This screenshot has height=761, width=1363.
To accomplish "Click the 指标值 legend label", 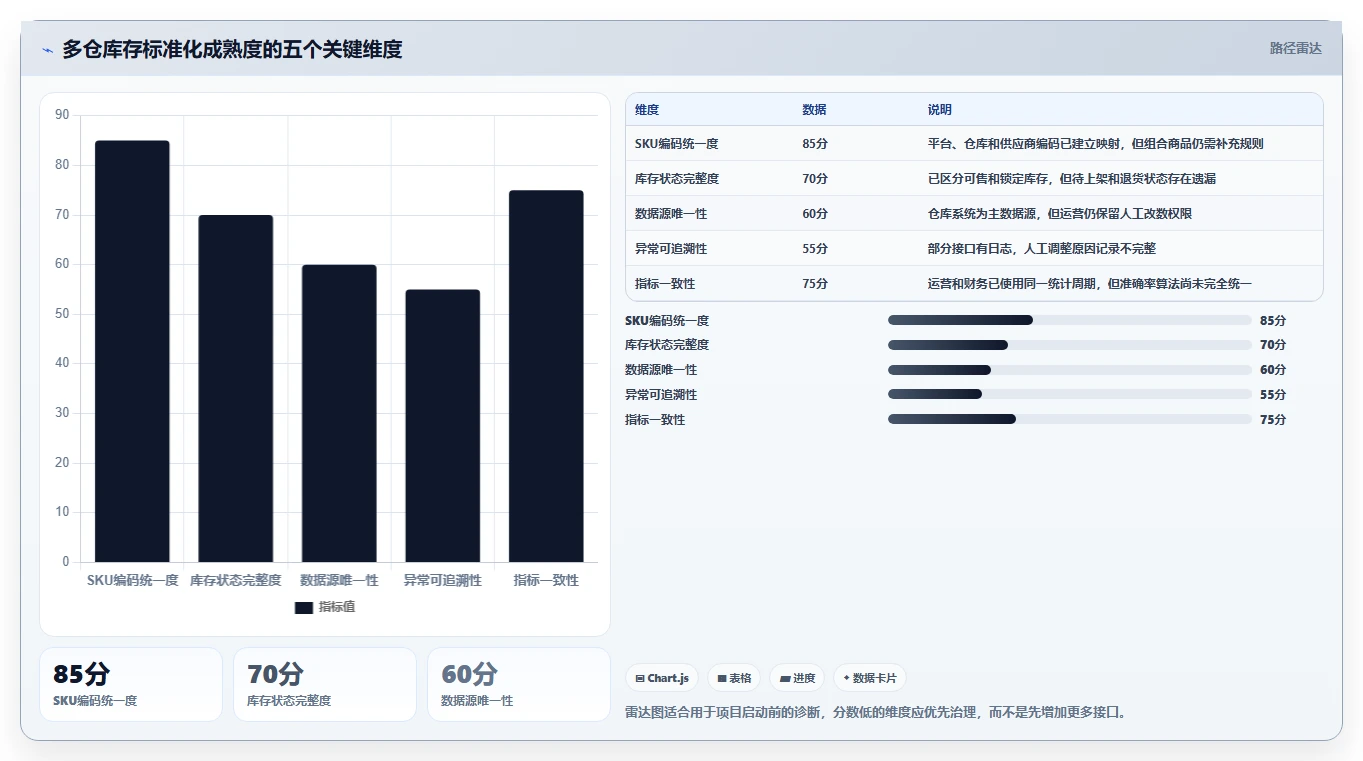I will pos(337,608).
